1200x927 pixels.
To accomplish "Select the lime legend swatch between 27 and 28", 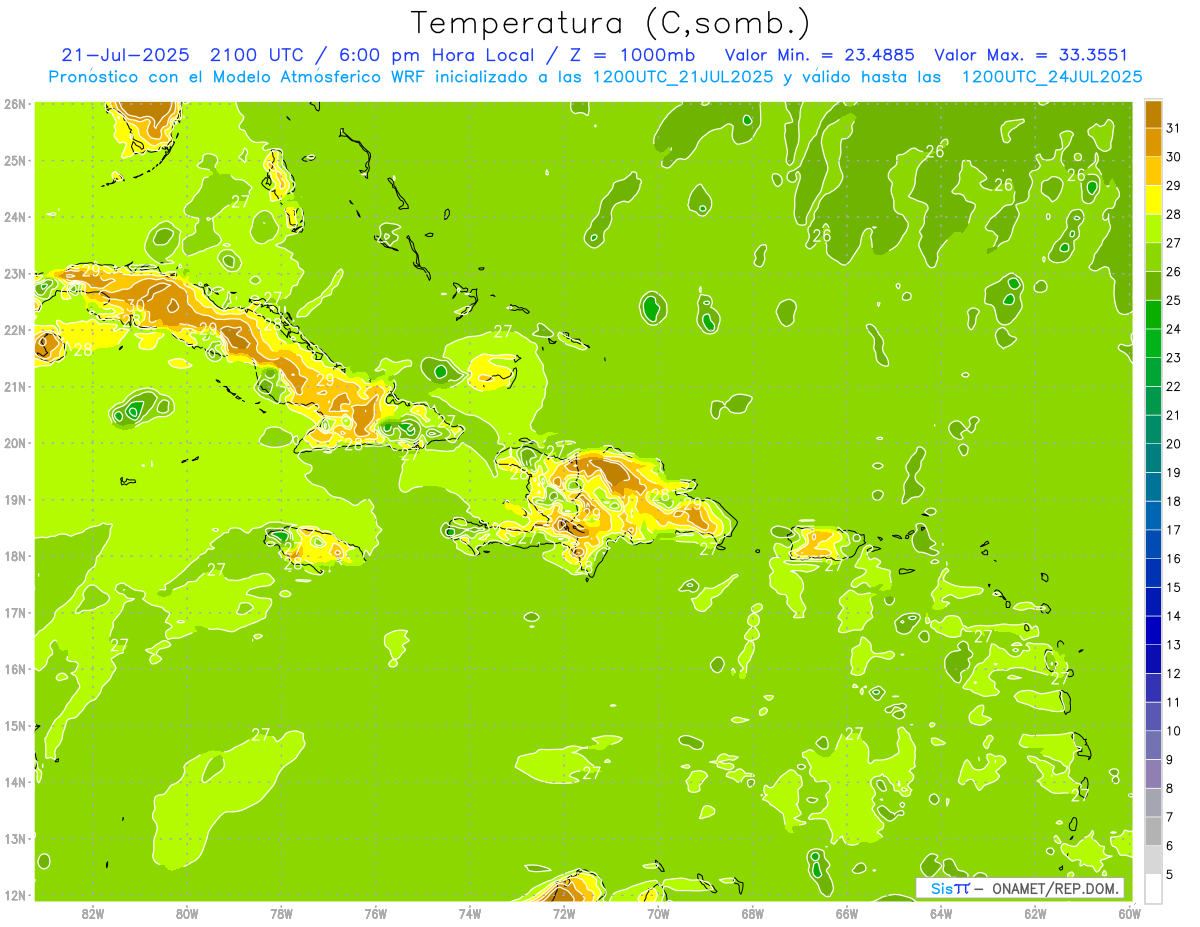I will point(1153,228).
